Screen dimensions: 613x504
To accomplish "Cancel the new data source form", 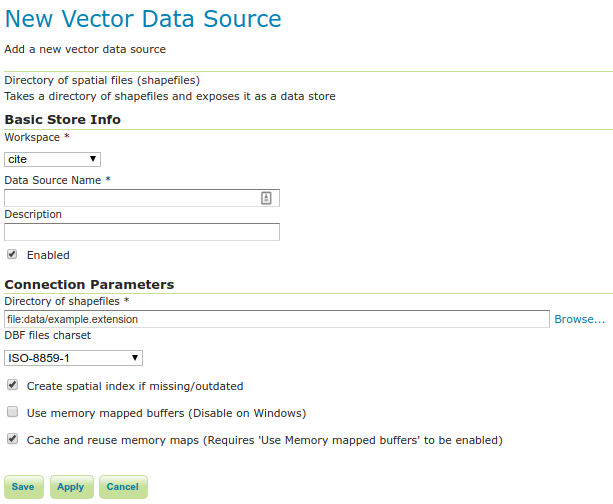I will click(x=122, y=487).
